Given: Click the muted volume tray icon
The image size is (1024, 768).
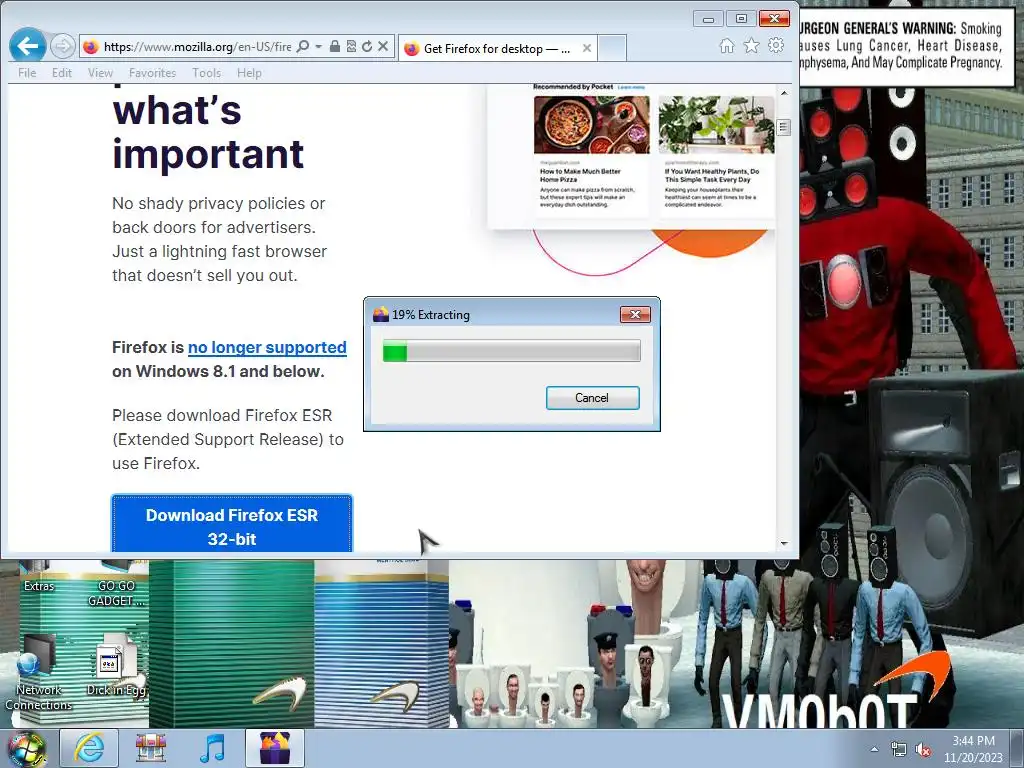Looking at the screenshot, I should [923, 750].
